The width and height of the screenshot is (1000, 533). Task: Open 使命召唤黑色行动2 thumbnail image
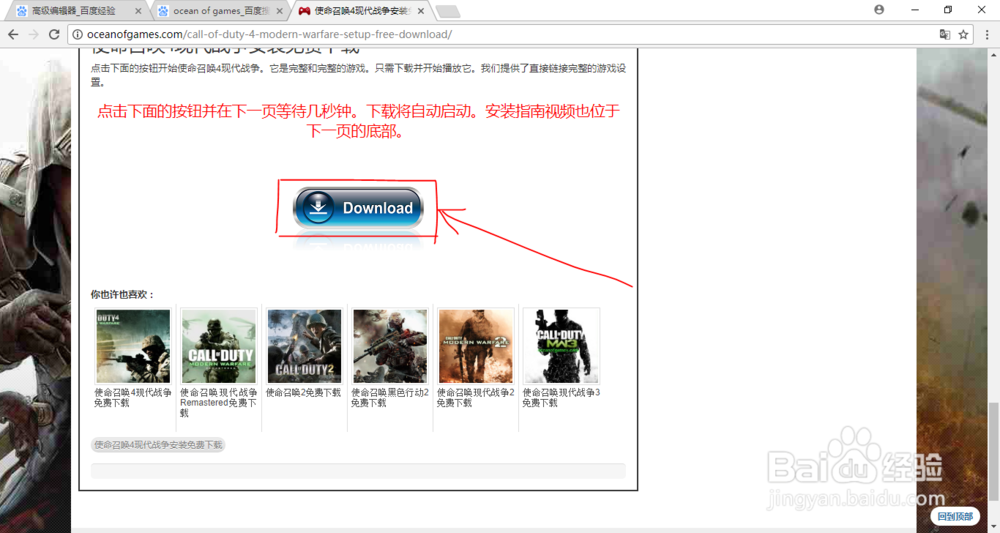click(390, 346)
